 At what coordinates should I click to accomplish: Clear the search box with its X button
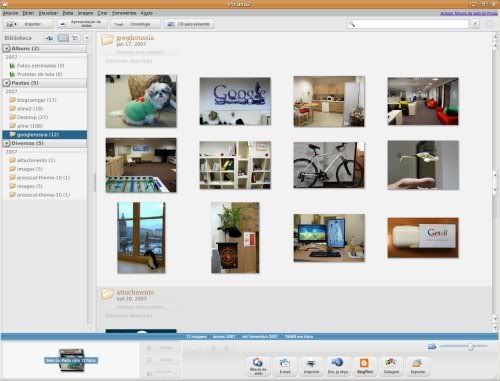coord(475,24)
